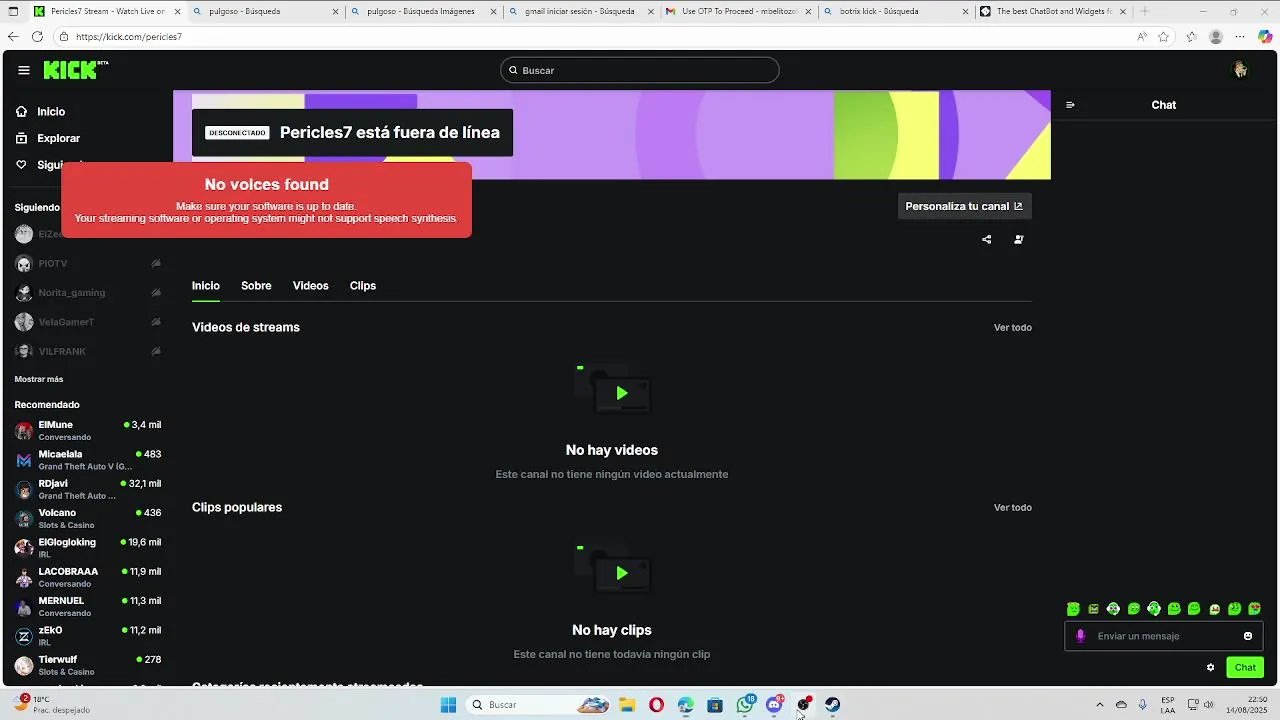This screenshot has width=1280, height=720.
Task: Switch to the Videos tab
Action: tap(310, 286)
